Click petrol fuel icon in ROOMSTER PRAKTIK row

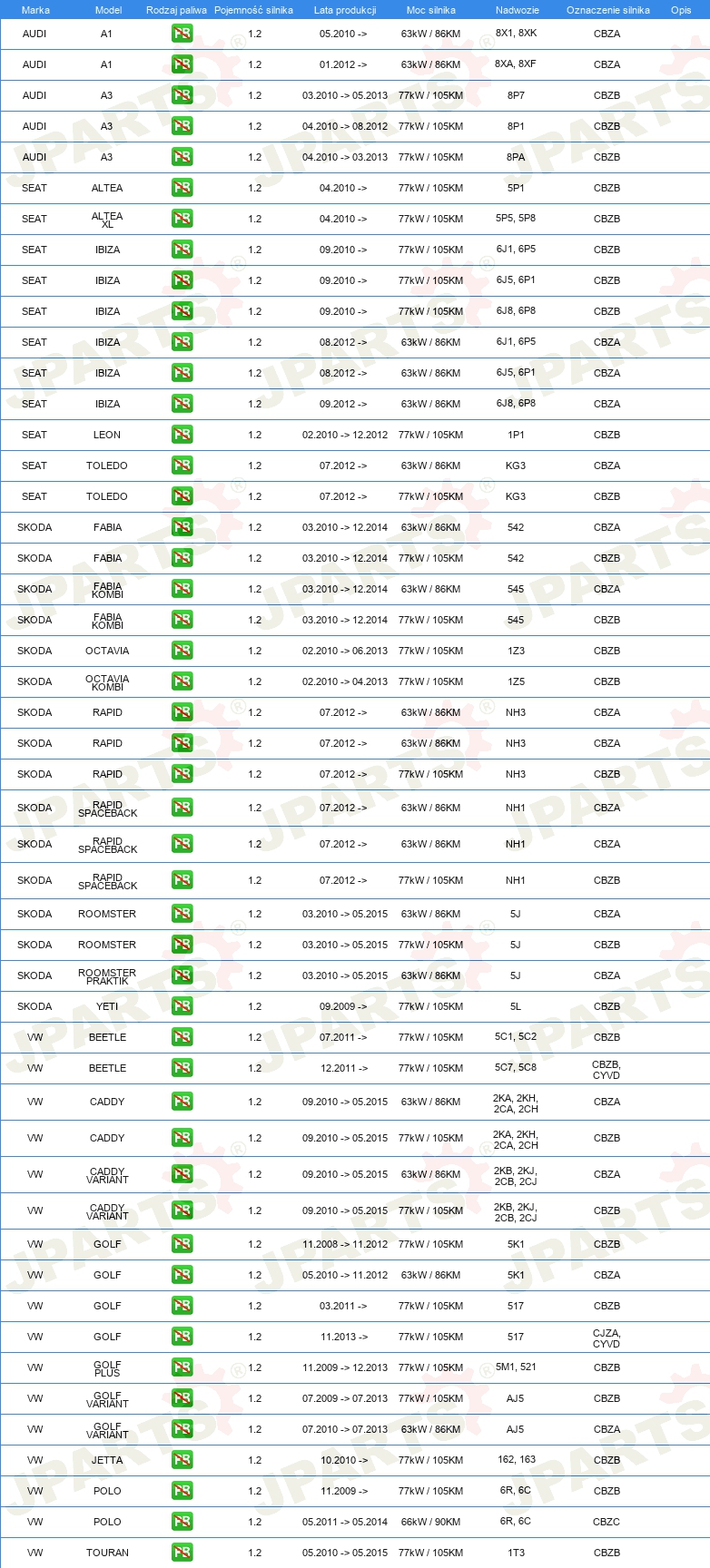point(182,975)
